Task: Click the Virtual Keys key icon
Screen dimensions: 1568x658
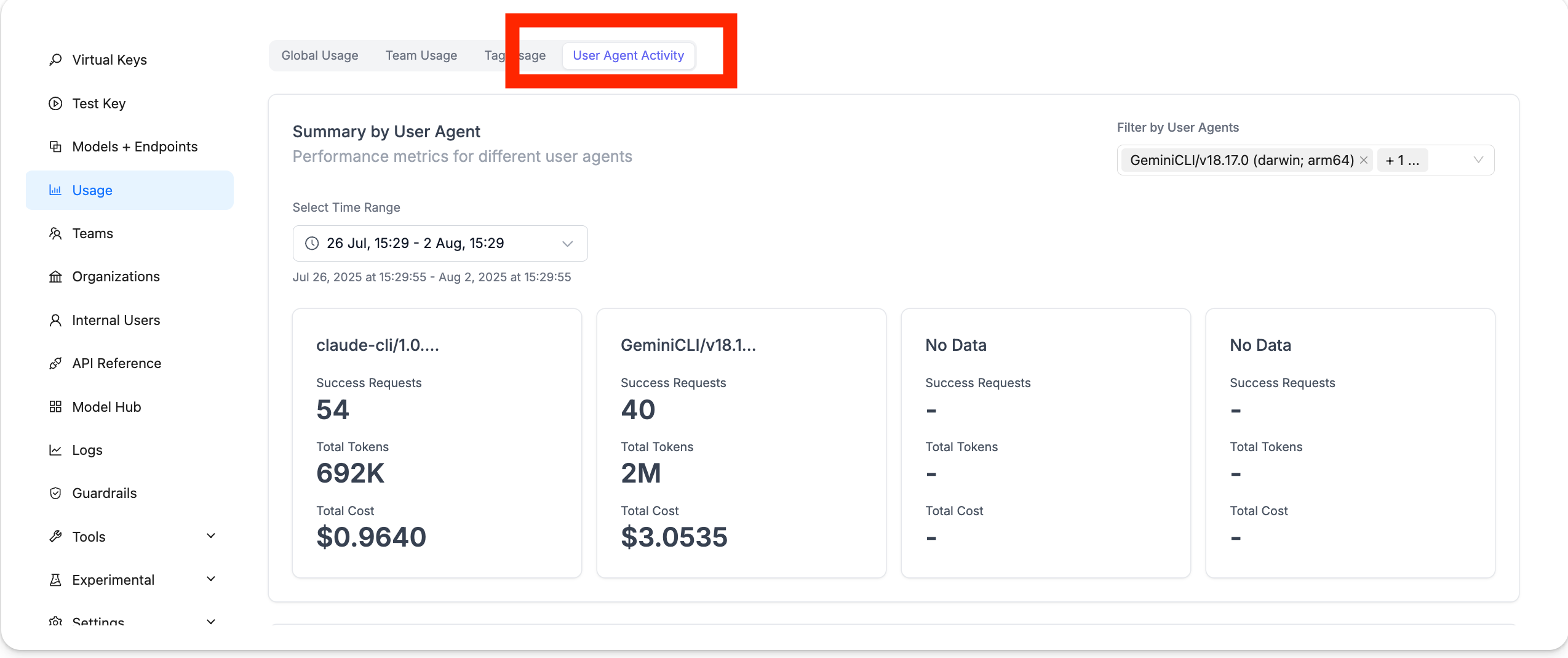Action: click(x=55, y=60)
